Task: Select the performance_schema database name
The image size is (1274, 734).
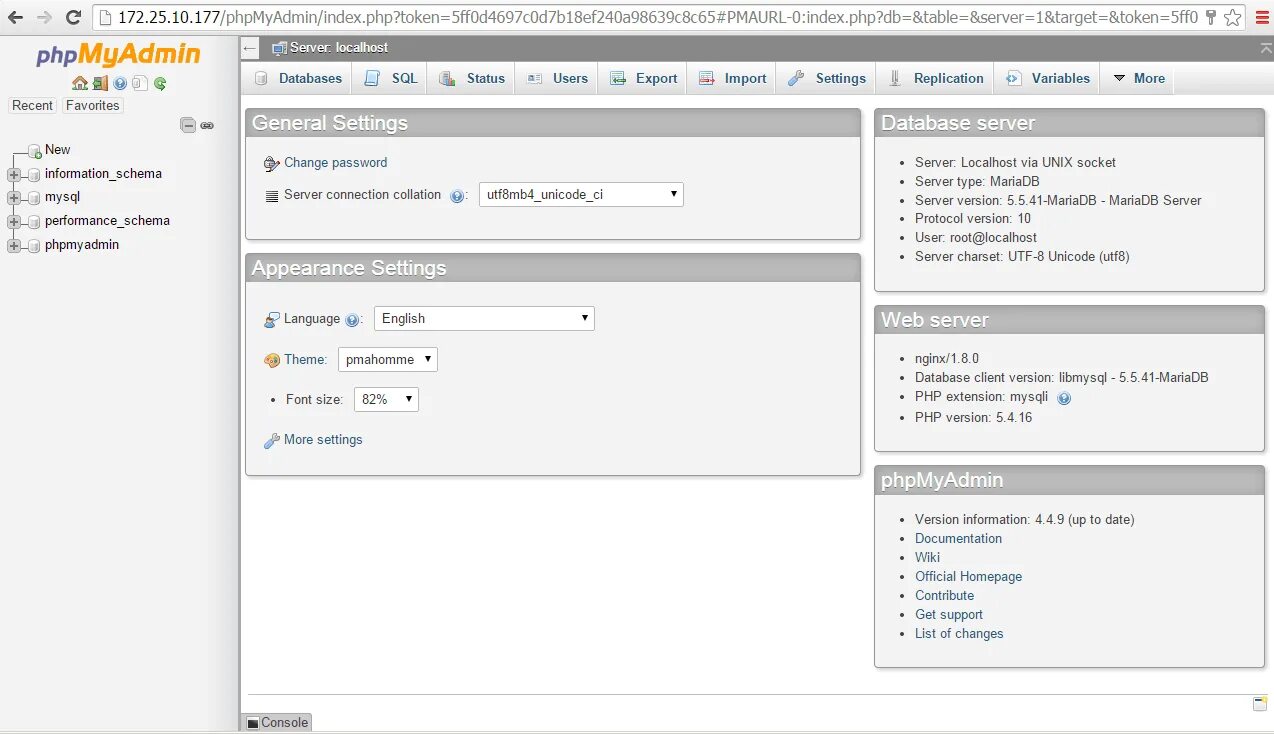Action: point(107,221)
